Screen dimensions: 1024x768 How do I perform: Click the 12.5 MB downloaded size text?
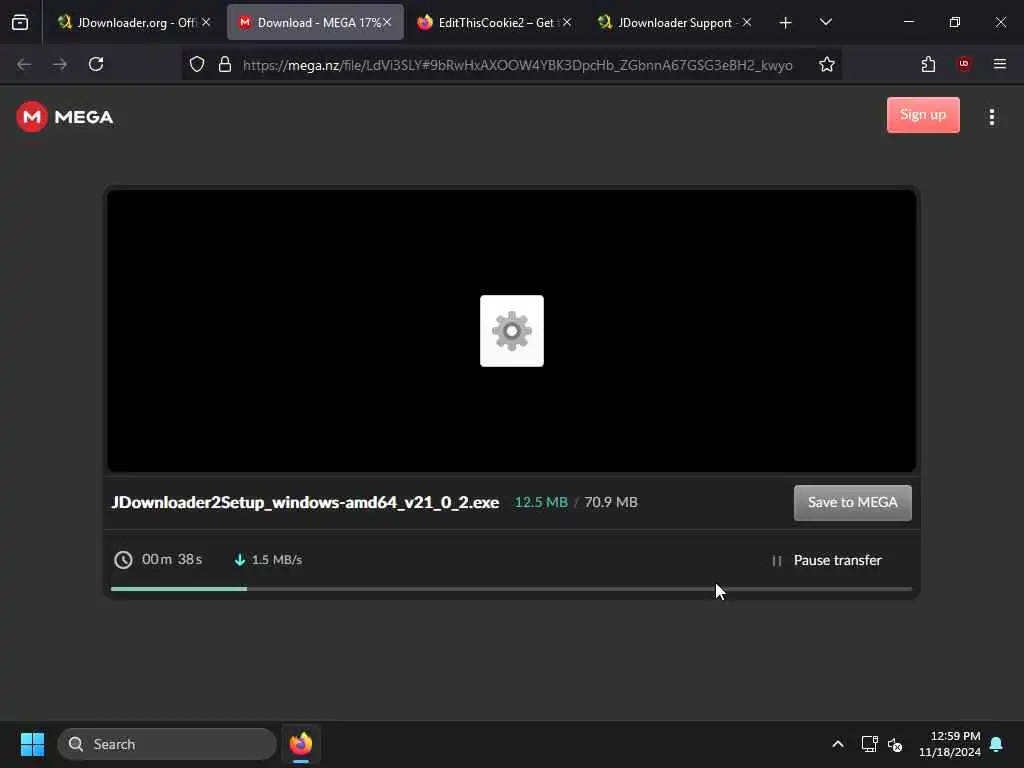point(541,502)
